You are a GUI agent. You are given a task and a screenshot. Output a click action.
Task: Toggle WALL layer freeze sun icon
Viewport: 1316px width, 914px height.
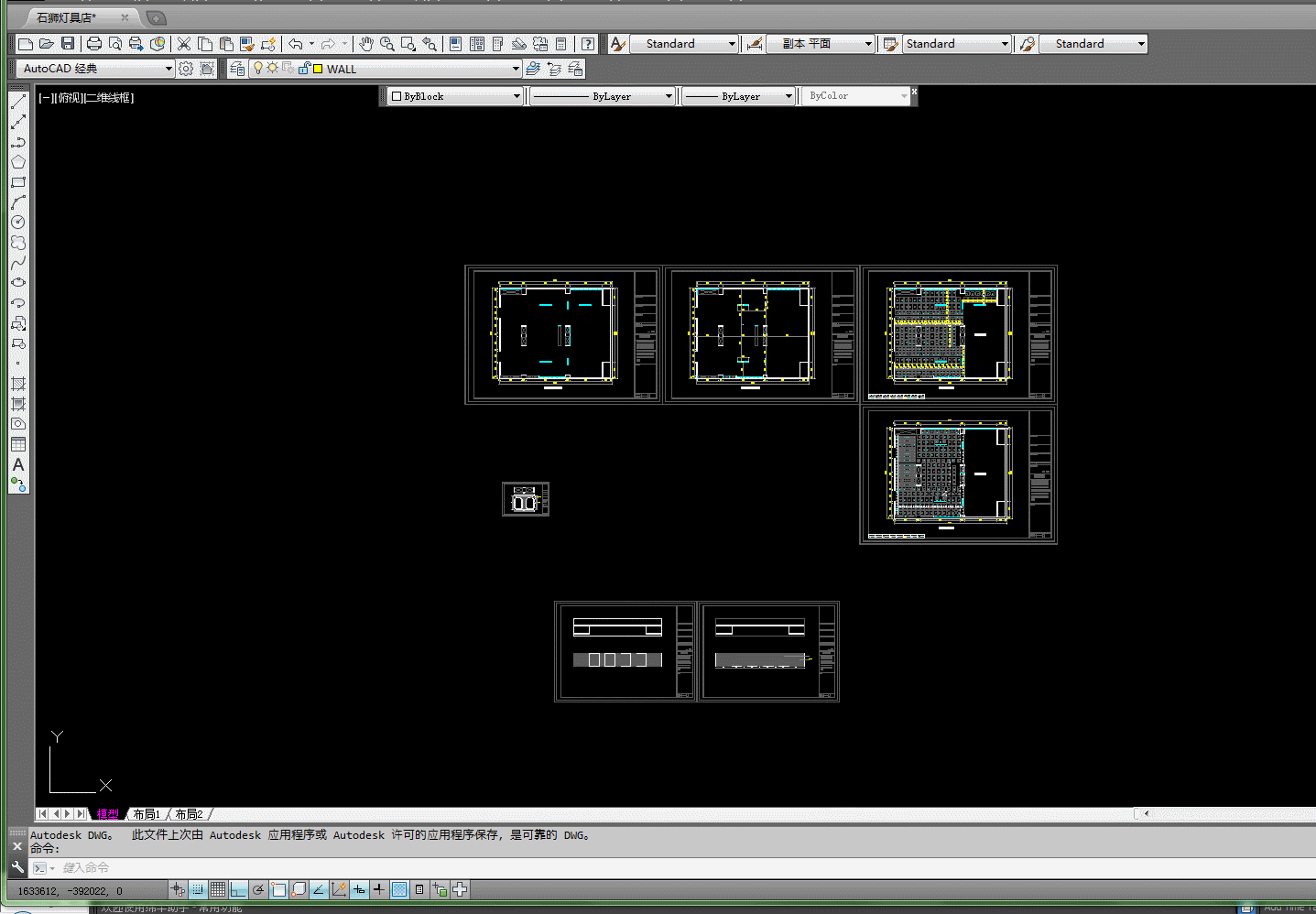click(272, 69)
